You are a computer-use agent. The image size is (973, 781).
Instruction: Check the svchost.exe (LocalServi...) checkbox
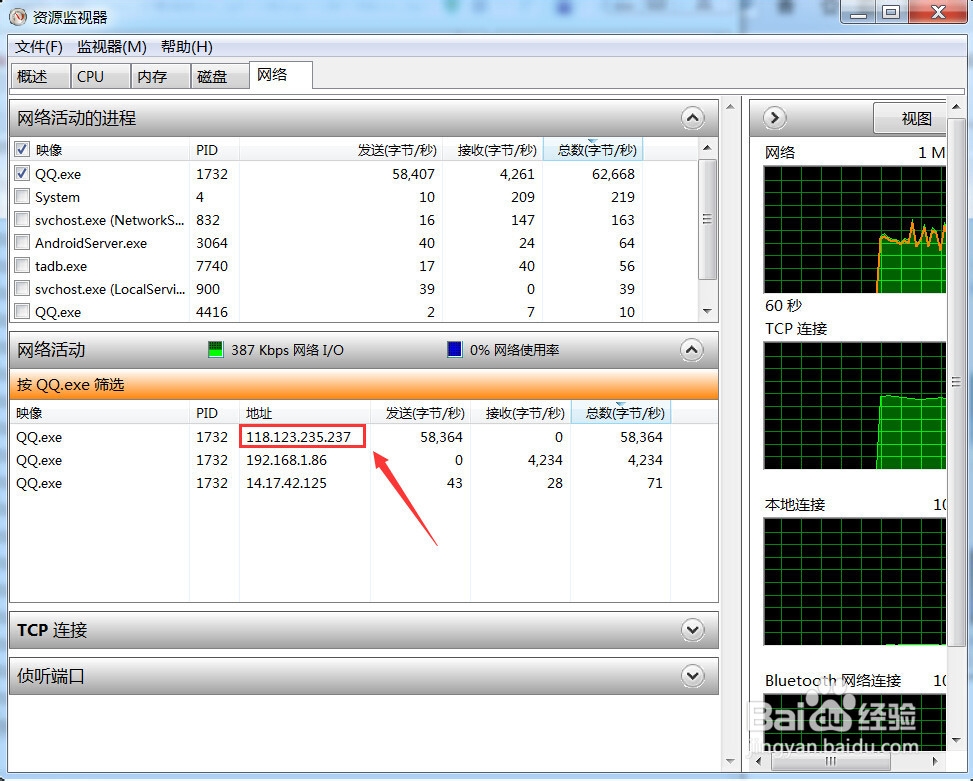(22, 288)
